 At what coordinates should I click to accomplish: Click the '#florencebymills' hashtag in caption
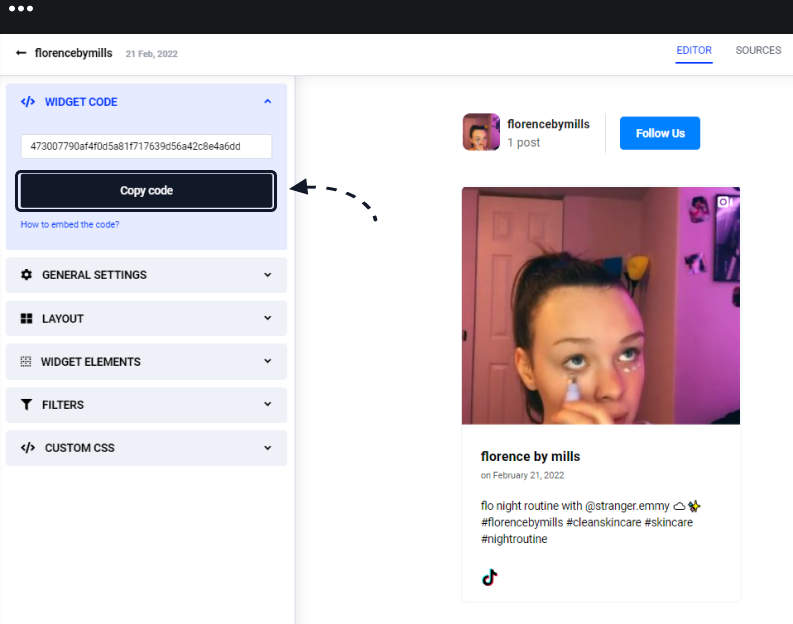pos(522,522)
